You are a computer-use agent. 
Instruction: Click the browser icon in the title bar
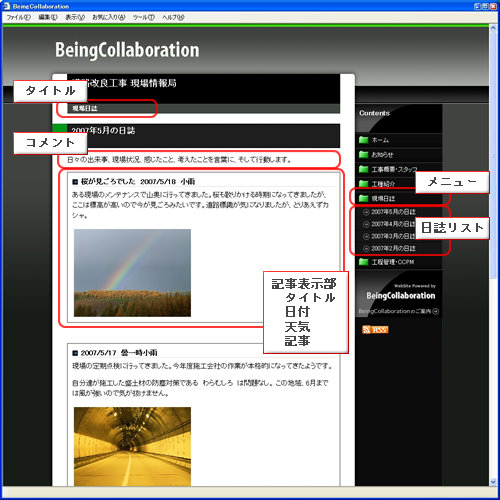6,6
